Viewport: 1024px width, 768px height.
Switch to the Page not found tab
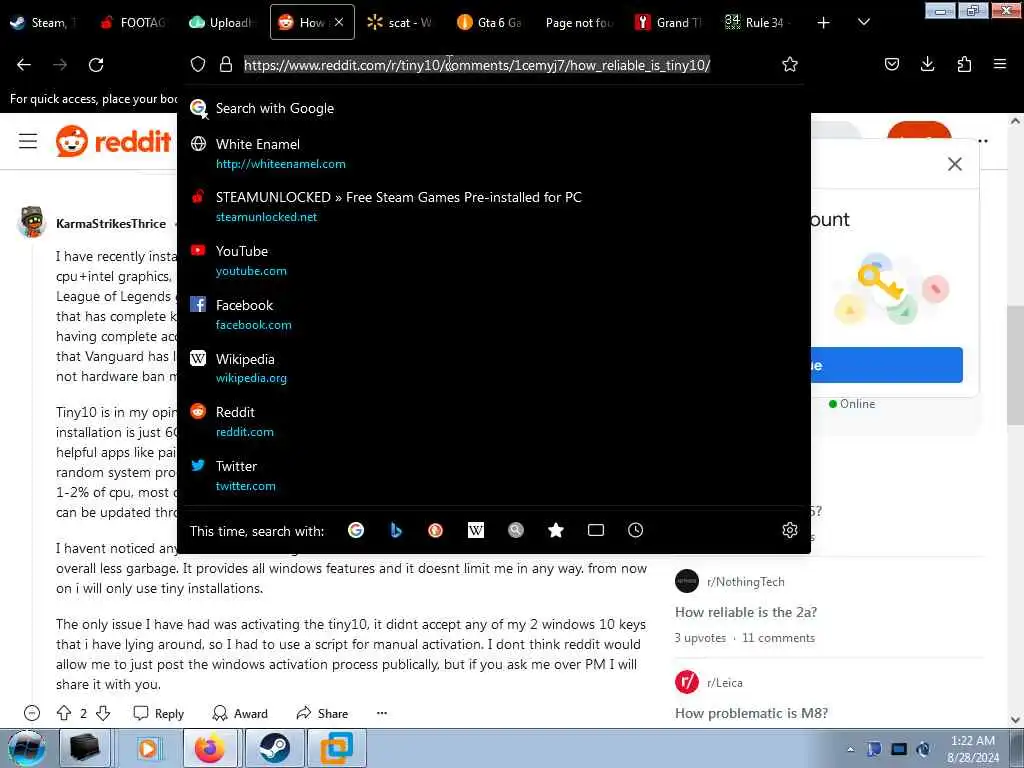pos(579,22)
